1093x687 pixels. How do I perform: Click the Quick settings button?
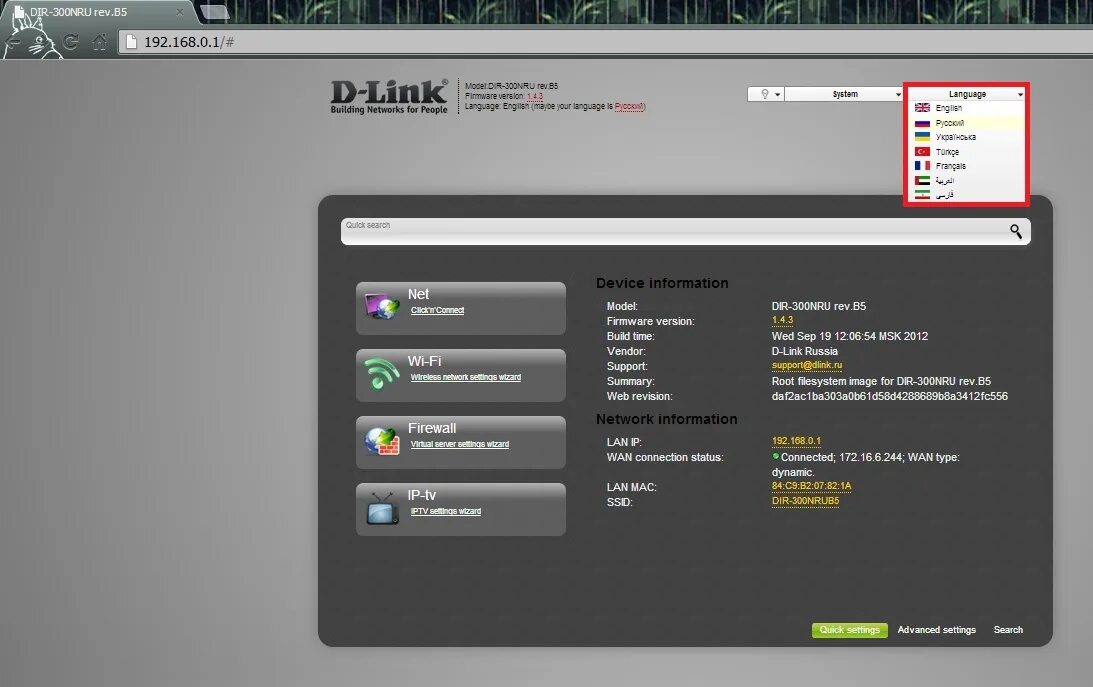click(849, 630)
